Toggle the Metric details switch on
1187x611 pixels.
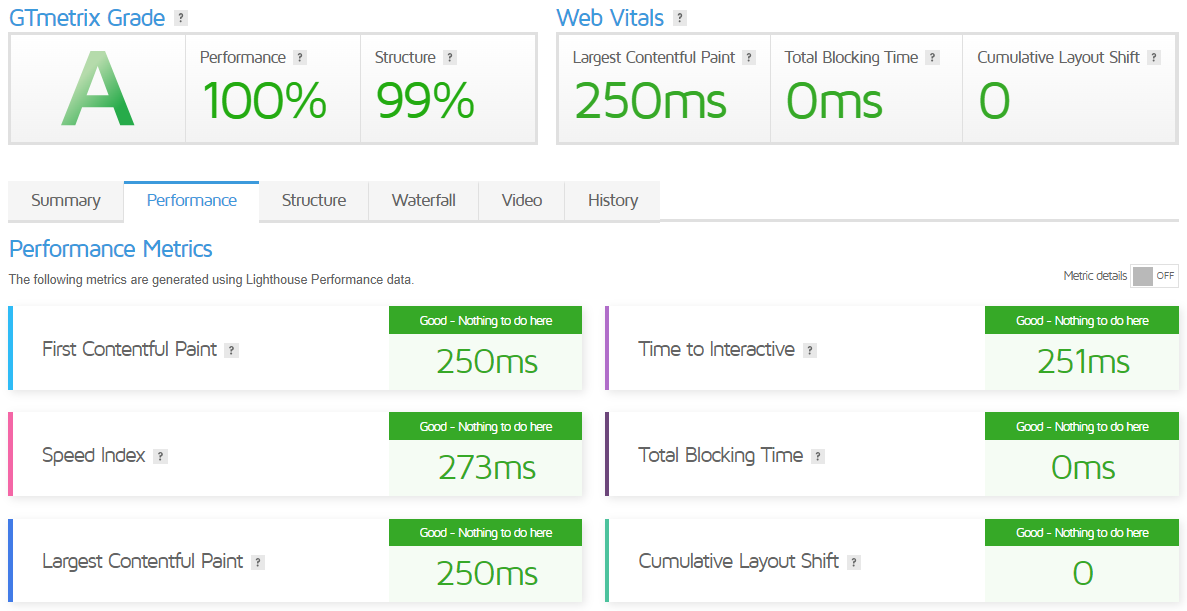pyautogui.click(x=1154, y=276)
